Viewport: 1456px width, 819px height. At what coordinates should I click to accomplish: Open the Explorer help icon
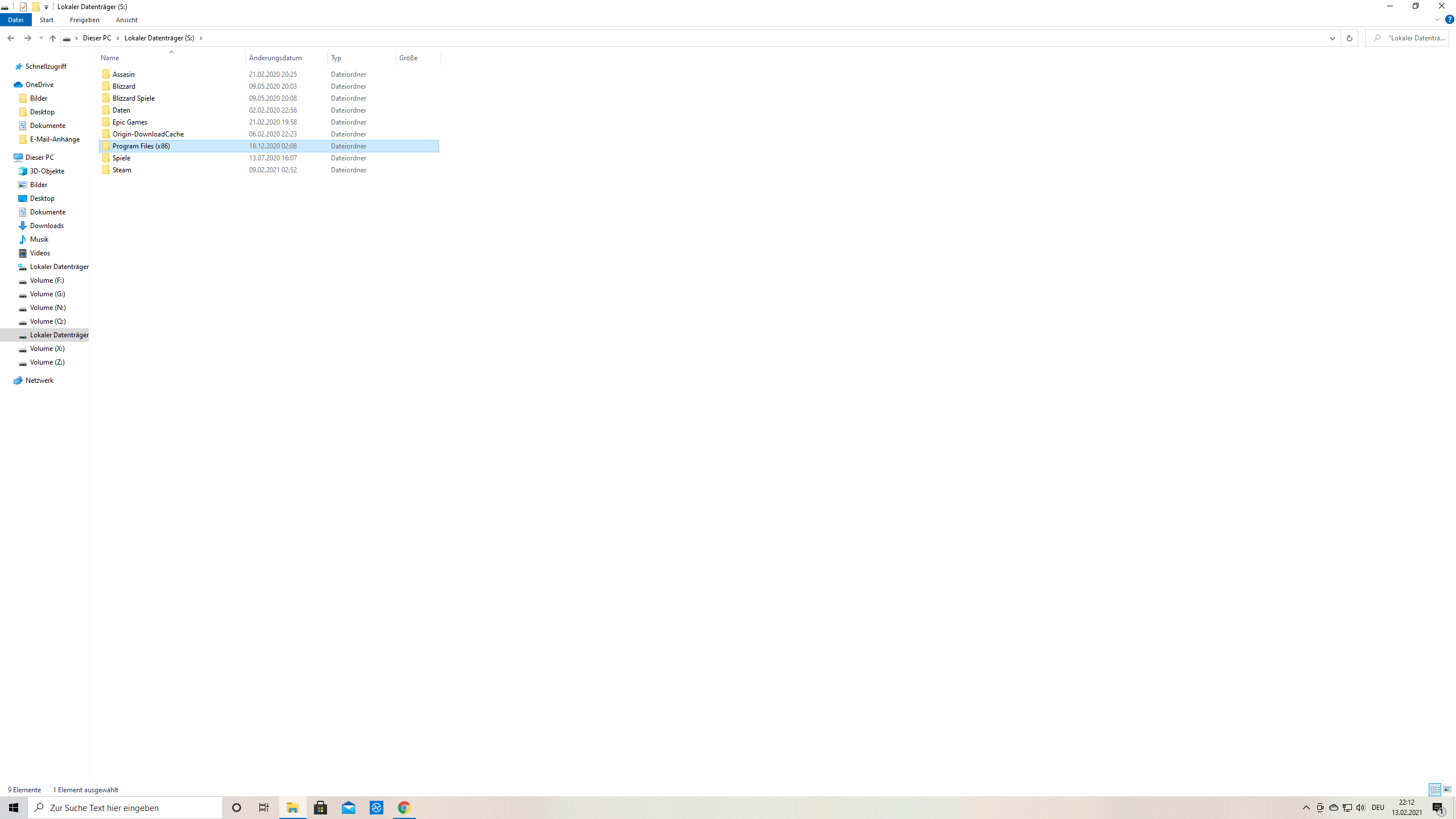coord(1449,19)
